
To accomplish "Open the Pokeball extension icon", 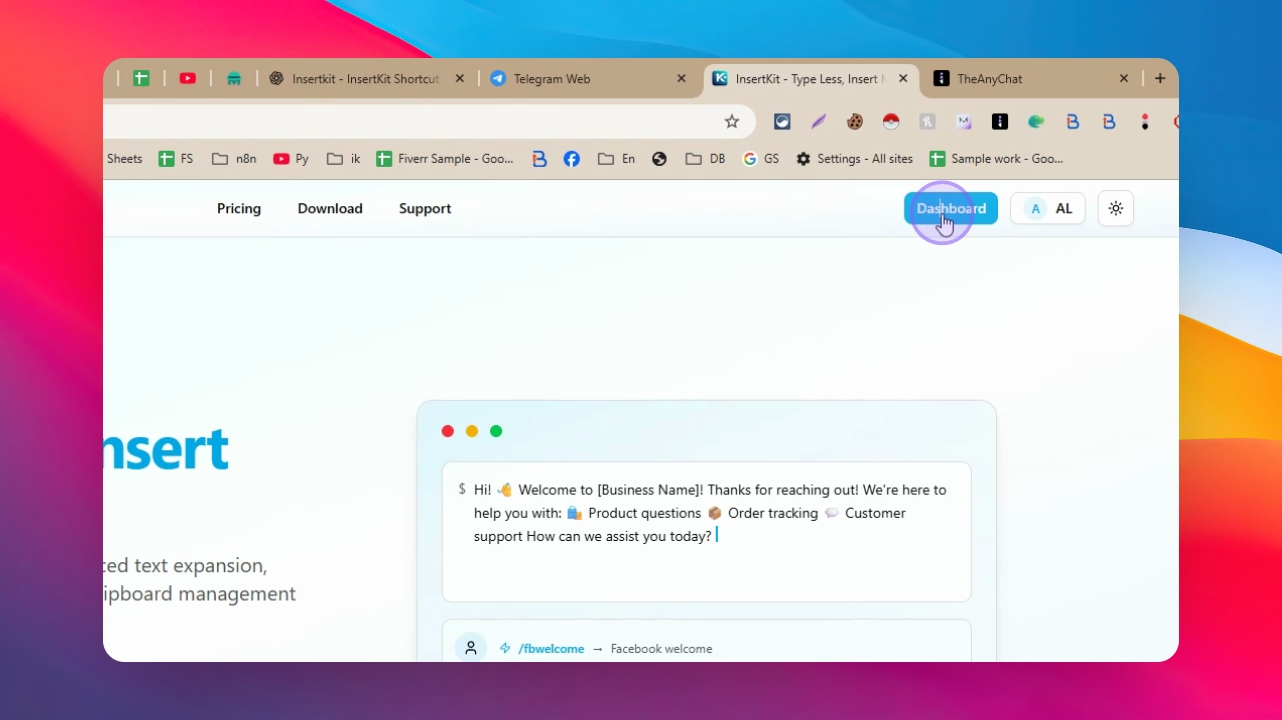I will 891,121.
